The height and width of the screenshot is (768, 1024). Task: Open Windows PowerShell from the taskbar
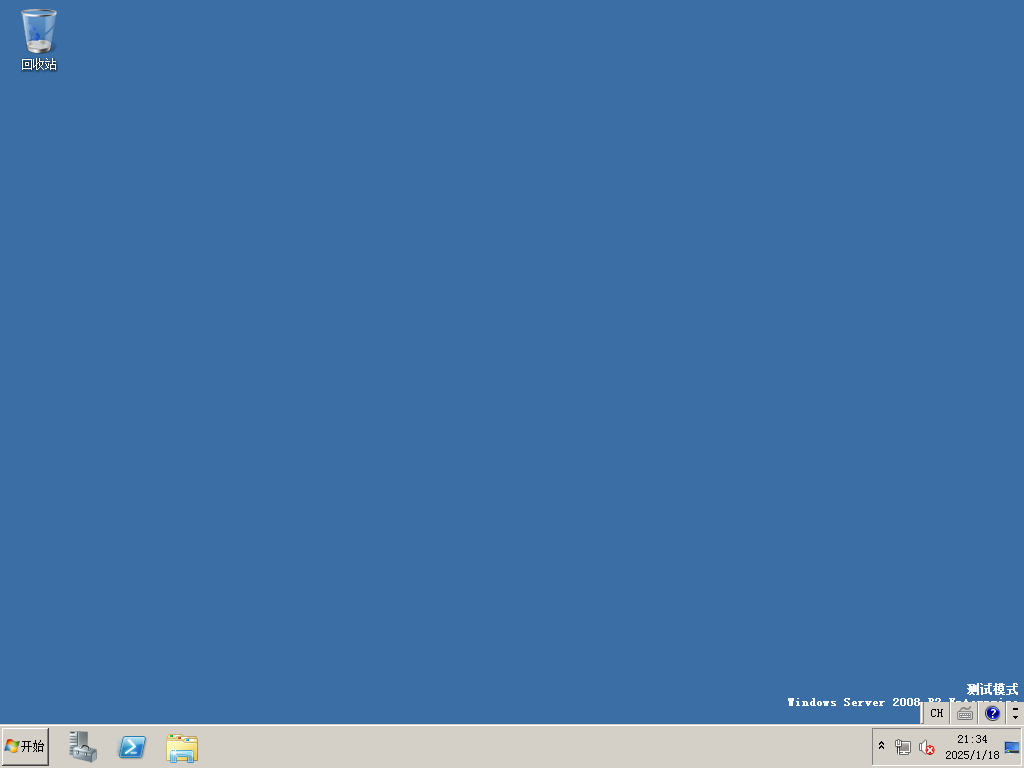pos(132,746)
